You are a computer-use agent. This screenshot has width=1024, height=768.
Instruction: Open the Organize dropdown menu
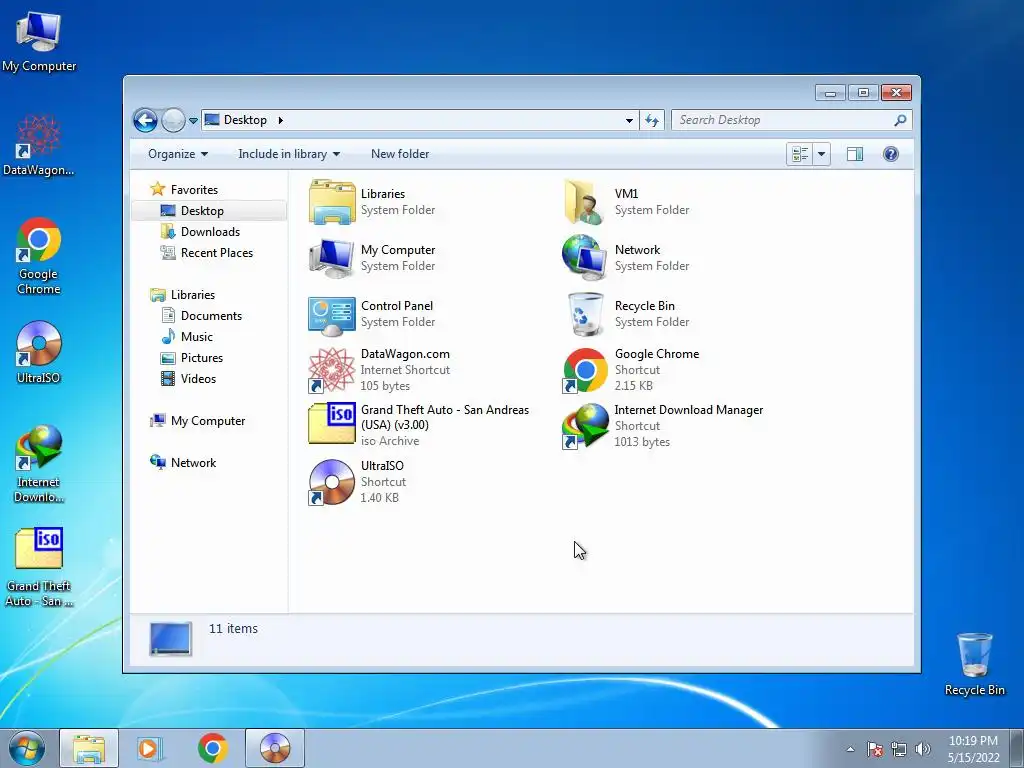point(178,154)
